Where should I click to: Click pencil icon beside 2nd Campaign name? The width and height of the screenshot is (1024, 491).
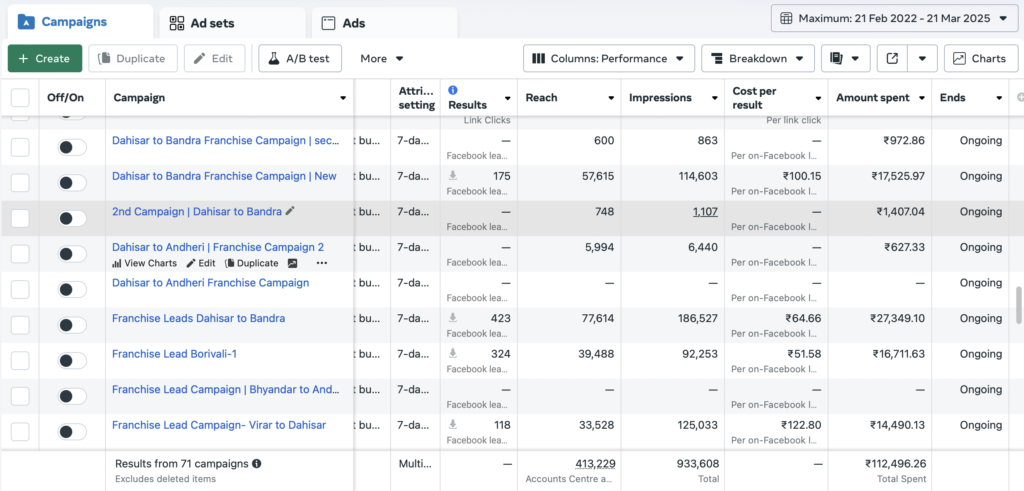291,211
